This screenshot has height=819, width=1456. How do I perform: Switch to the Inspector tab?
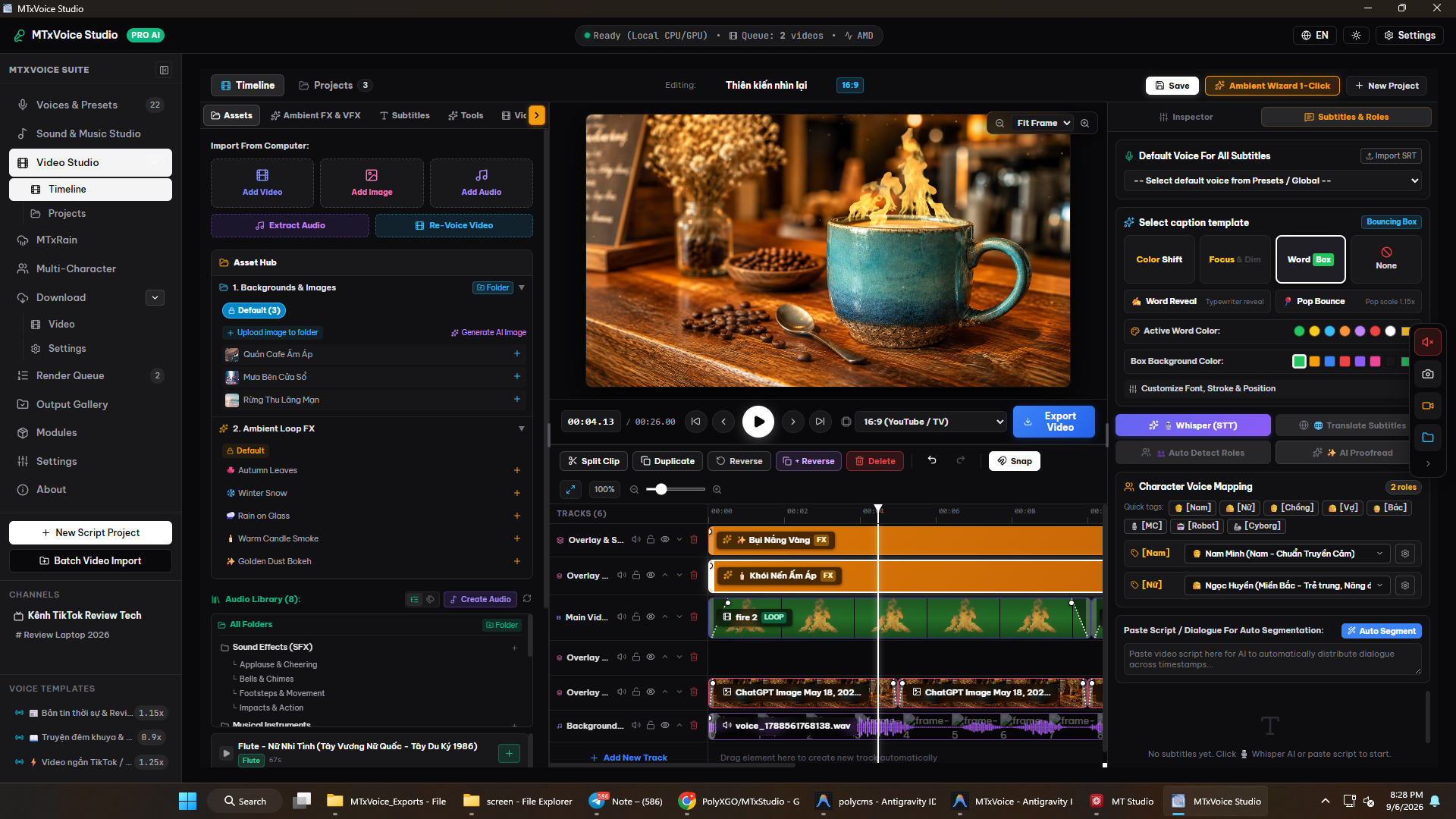coord(1186,117)
